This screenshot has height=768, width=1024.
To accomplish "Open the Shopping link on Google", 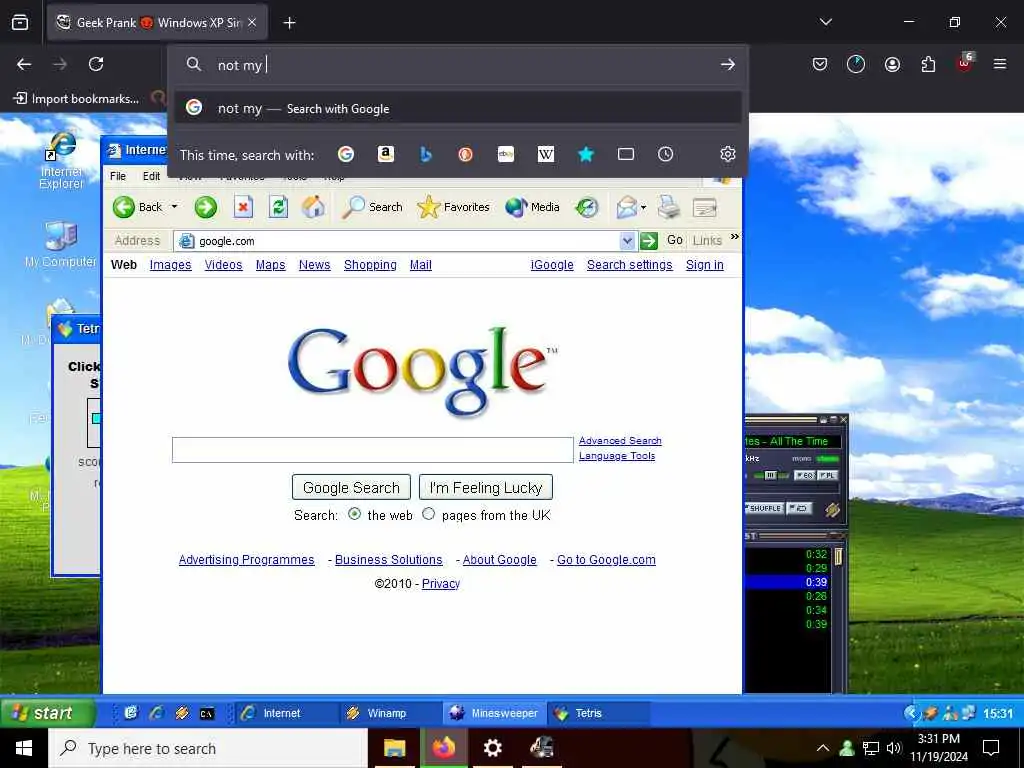I will coord(370,264).
